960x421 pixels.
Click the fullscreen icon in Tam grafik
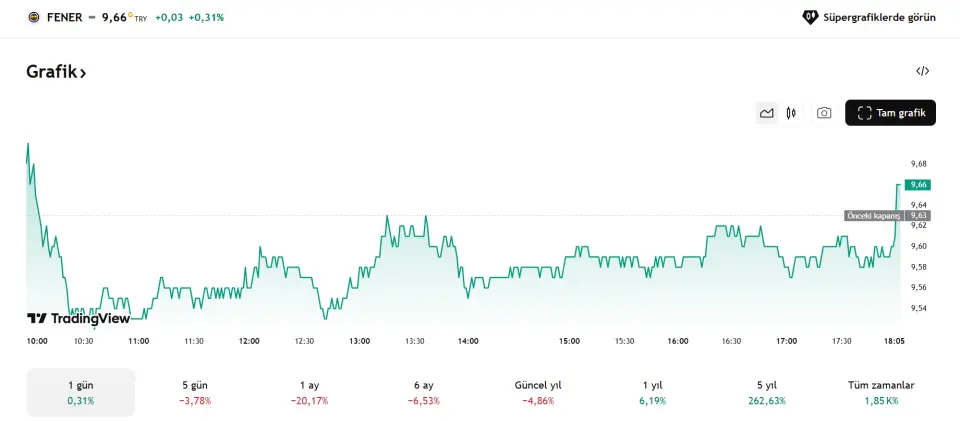point(865,113)
